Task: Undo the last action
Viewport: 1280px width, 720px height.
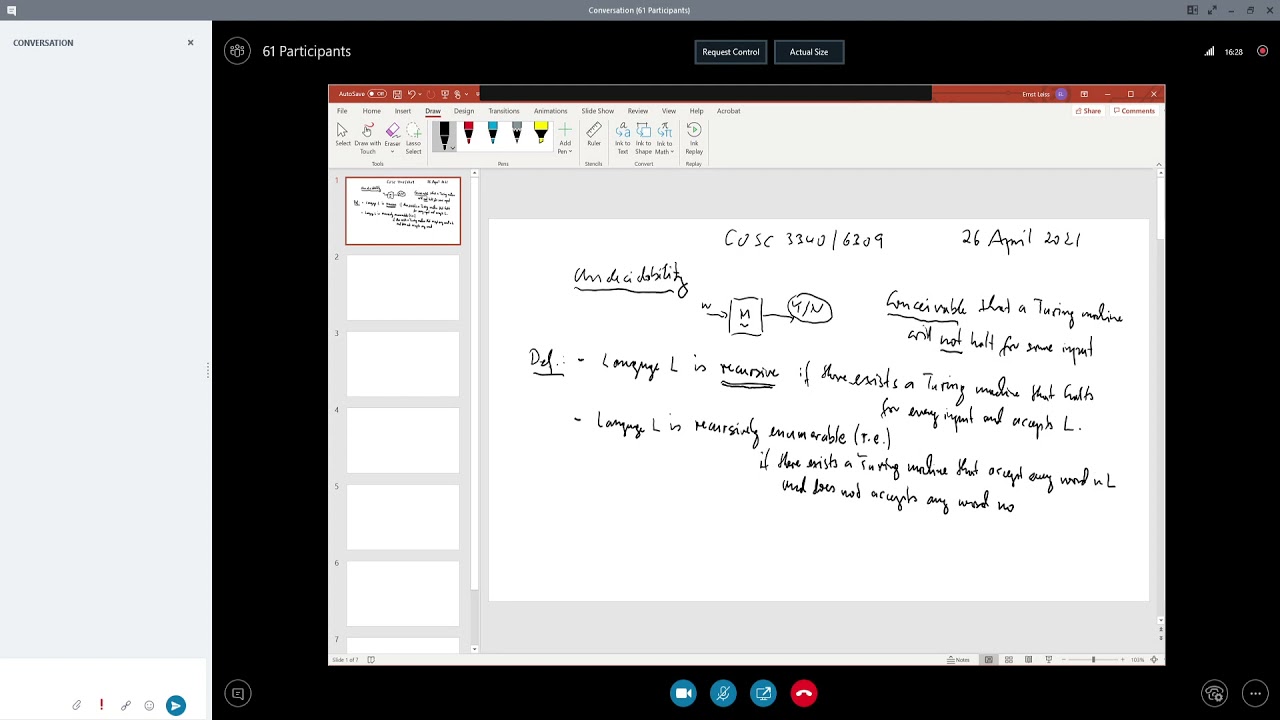Action: click(410, 94)
